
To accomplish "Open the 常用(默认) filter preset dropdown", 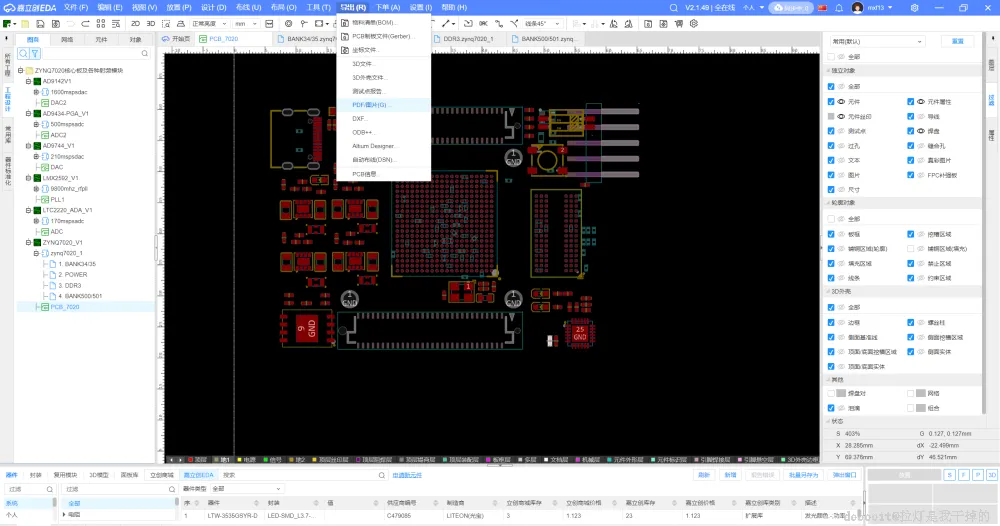I will pyautogui.click(x=877, y=41).
